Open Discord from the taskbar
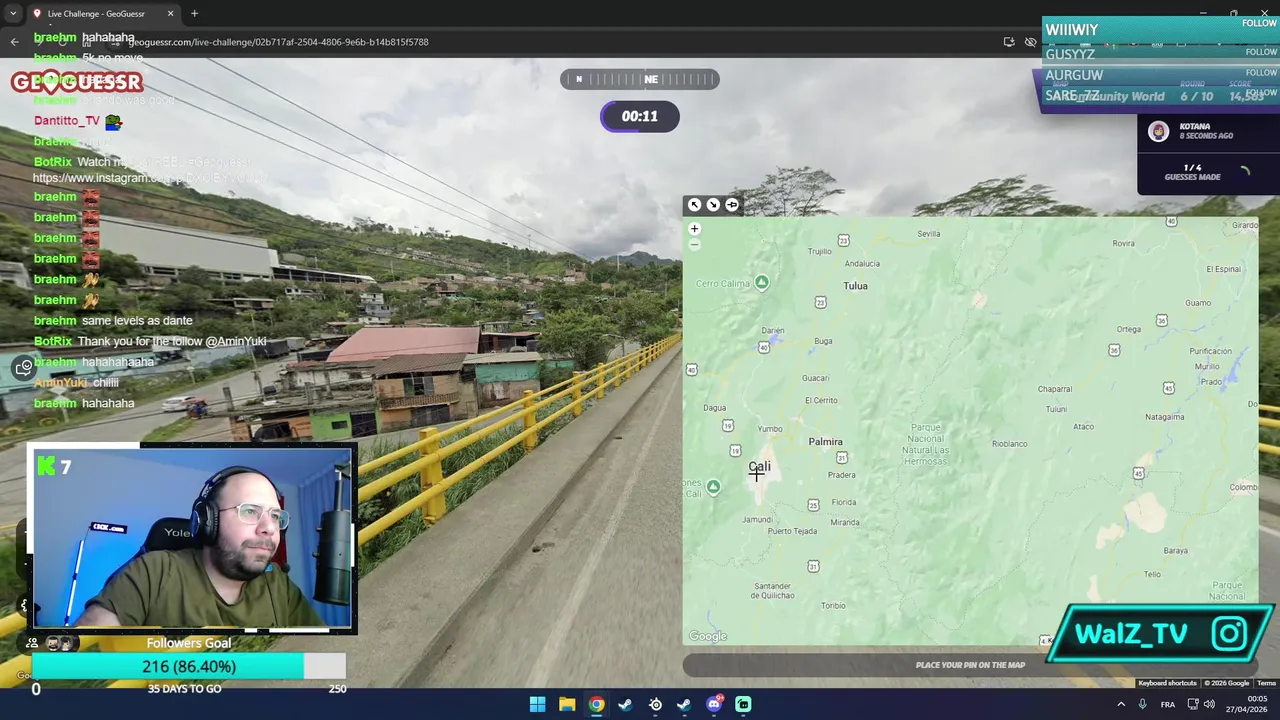The height and width of the screenshot is (720, 1280). tap(714, 704)
